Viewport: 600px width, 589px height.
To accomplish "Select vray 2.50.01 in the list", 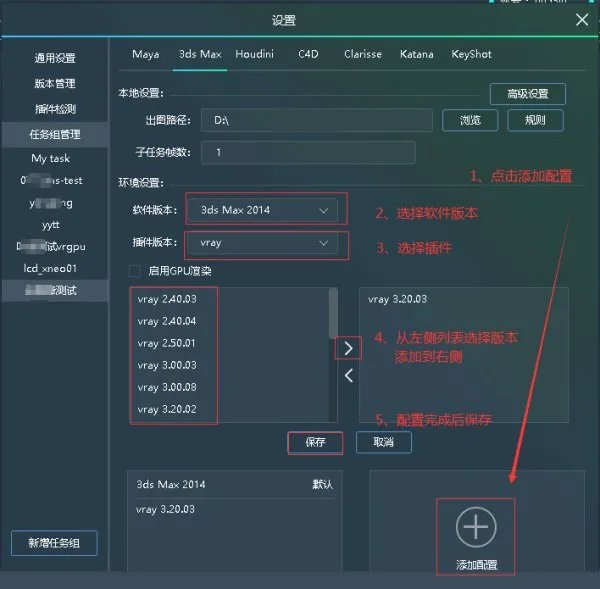I will coord(167,343).
